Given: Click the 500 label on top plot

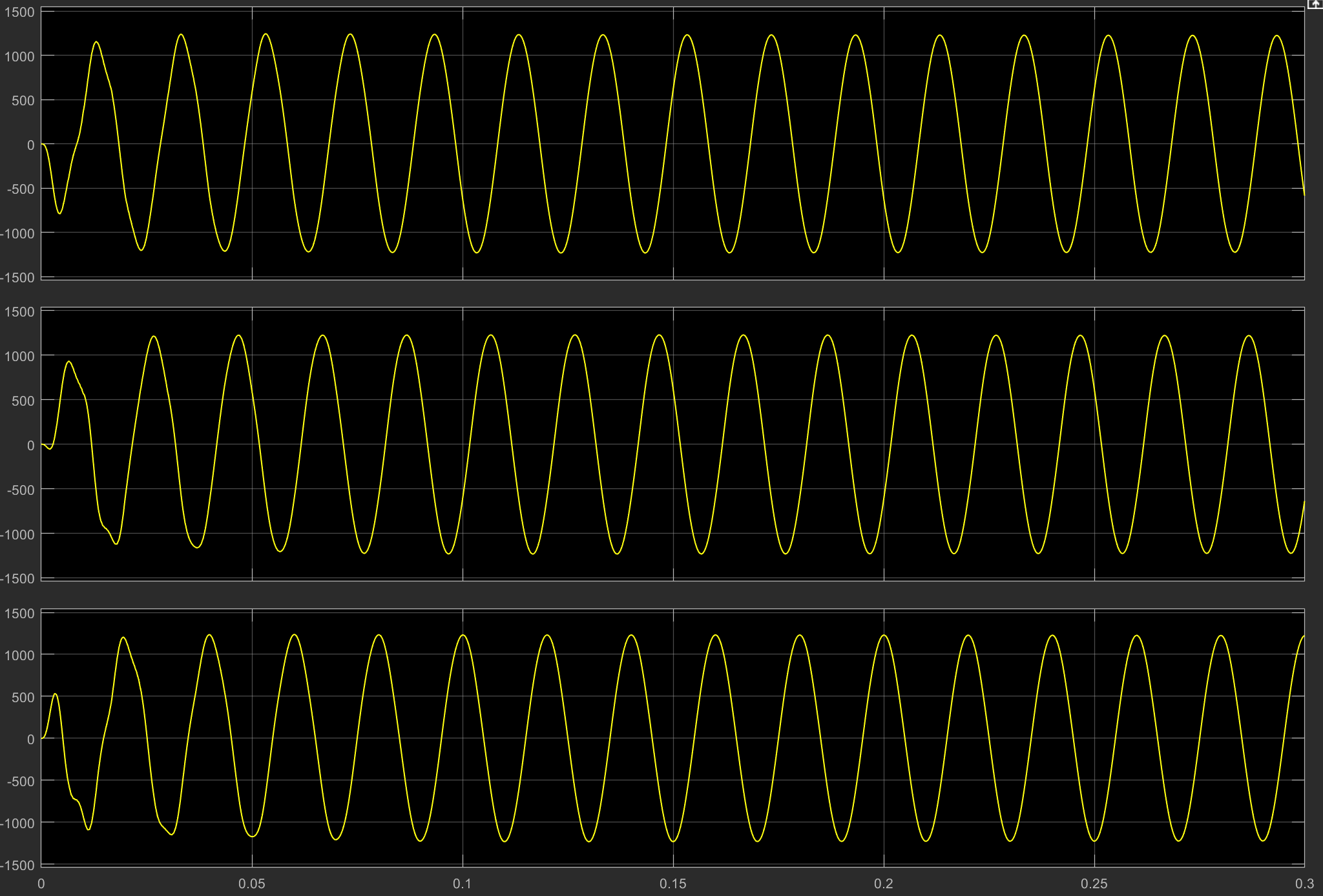Looking at the screenshot, I should tap(23, 101).
